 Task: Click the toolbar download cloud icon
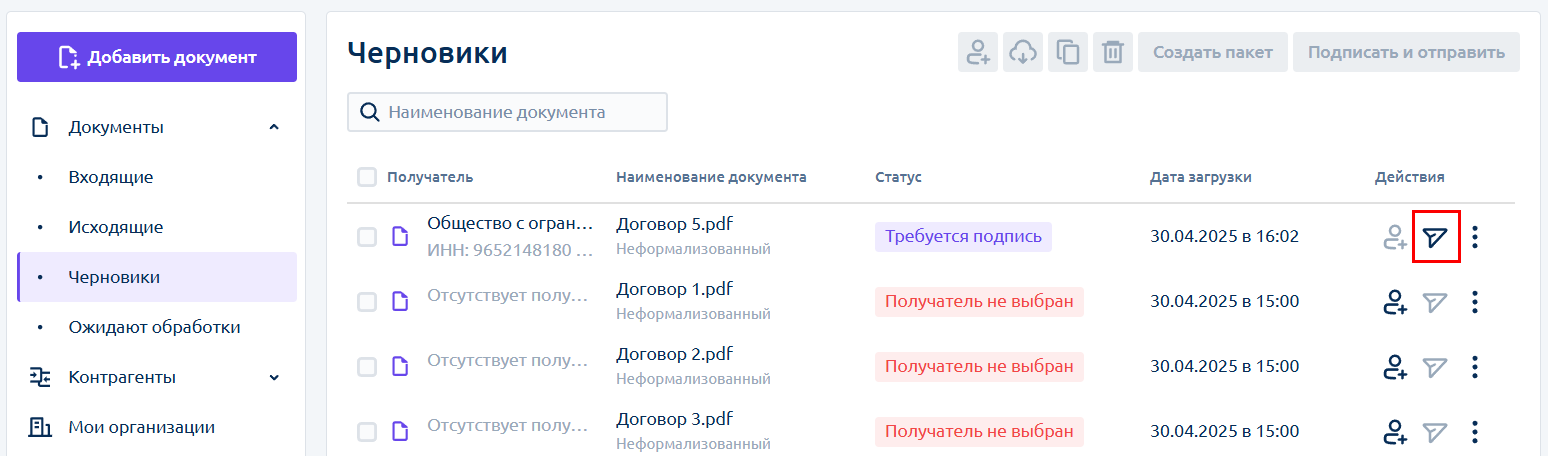(1022, 52)
